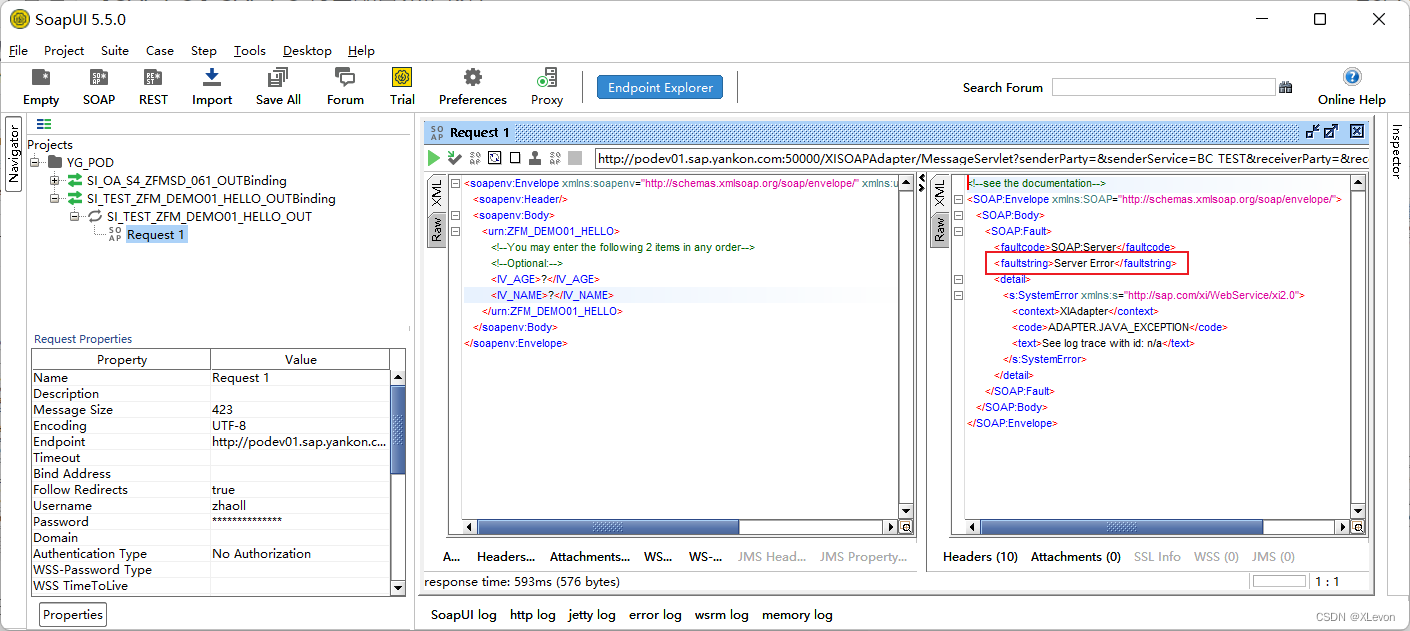
Task: Click the Search Forum input field
Action: point(1164,88)
